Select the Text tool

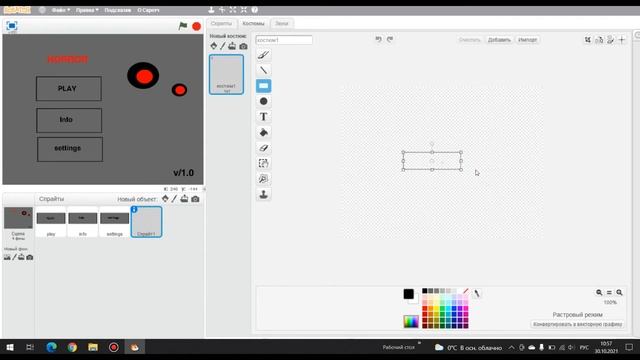click(263, 117)
